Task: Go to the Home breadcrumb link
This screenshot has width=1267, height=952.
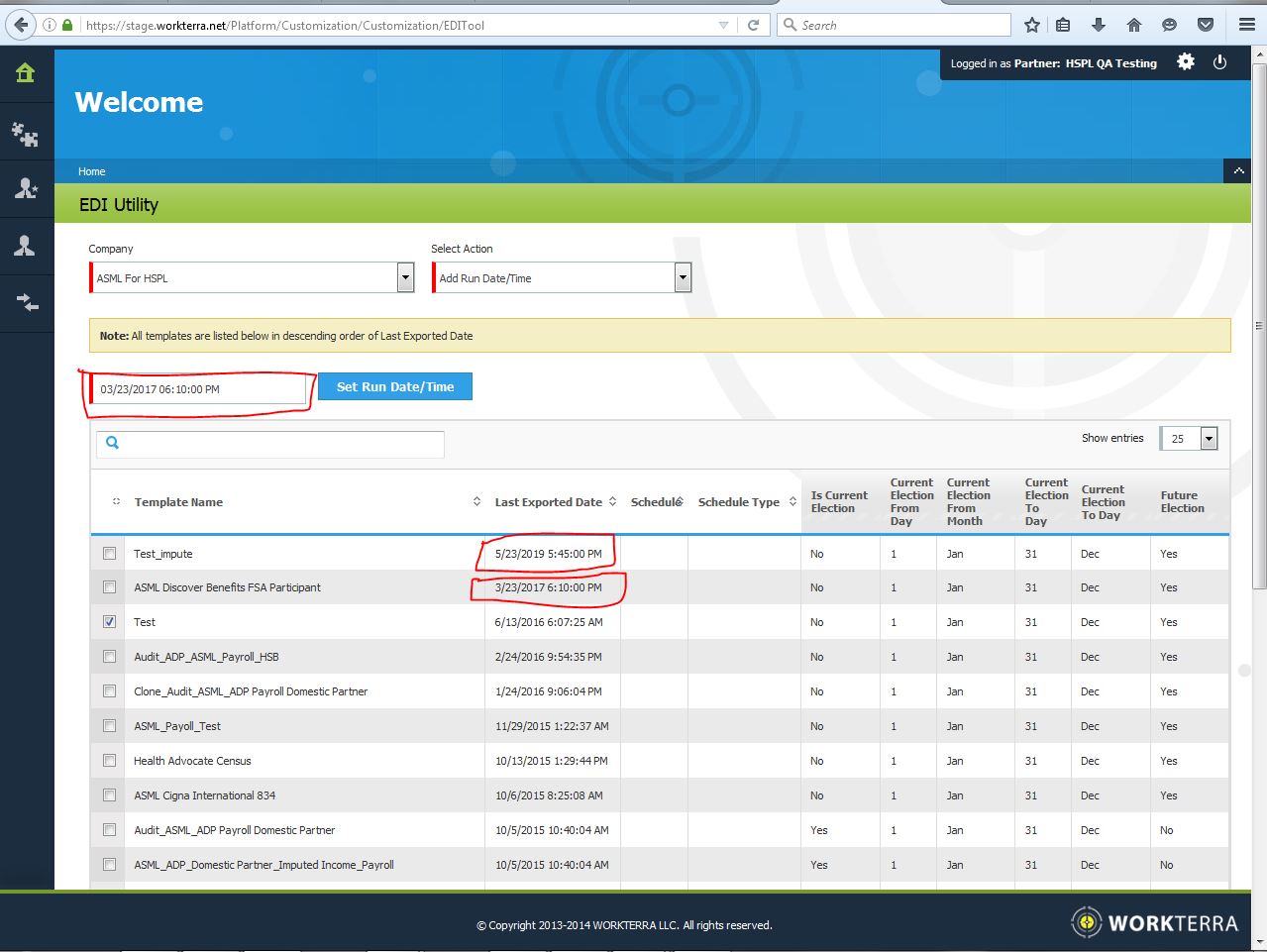Action: coord(92,171)
